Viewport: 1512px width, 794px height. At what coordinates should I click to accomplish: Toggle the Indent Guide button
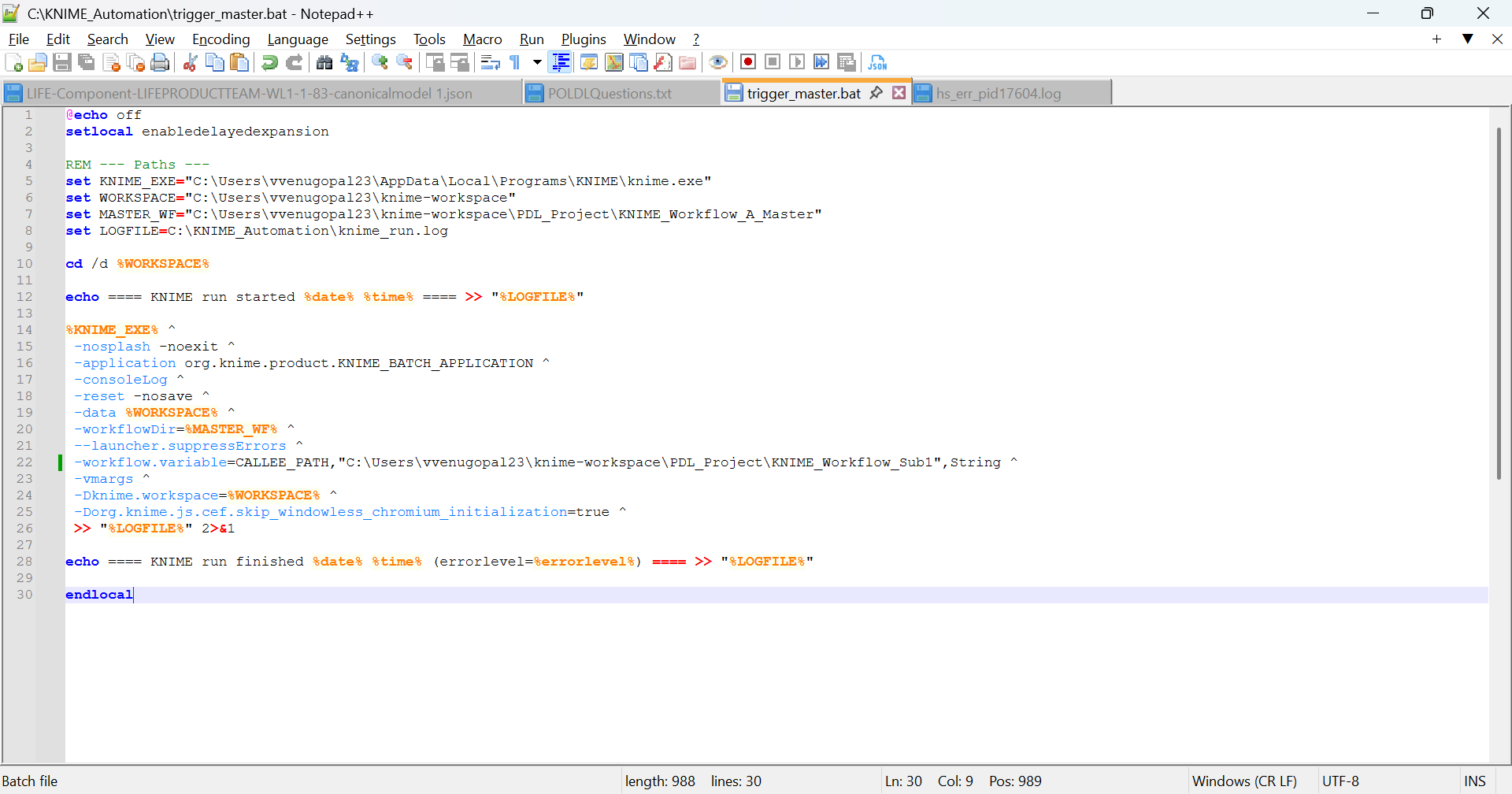coord(561,63)
